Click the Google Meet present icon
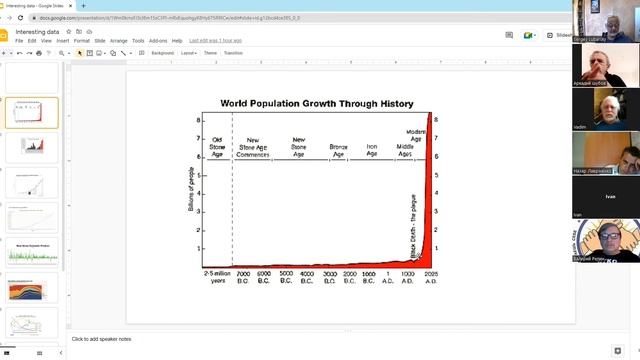 click(527, 36)
